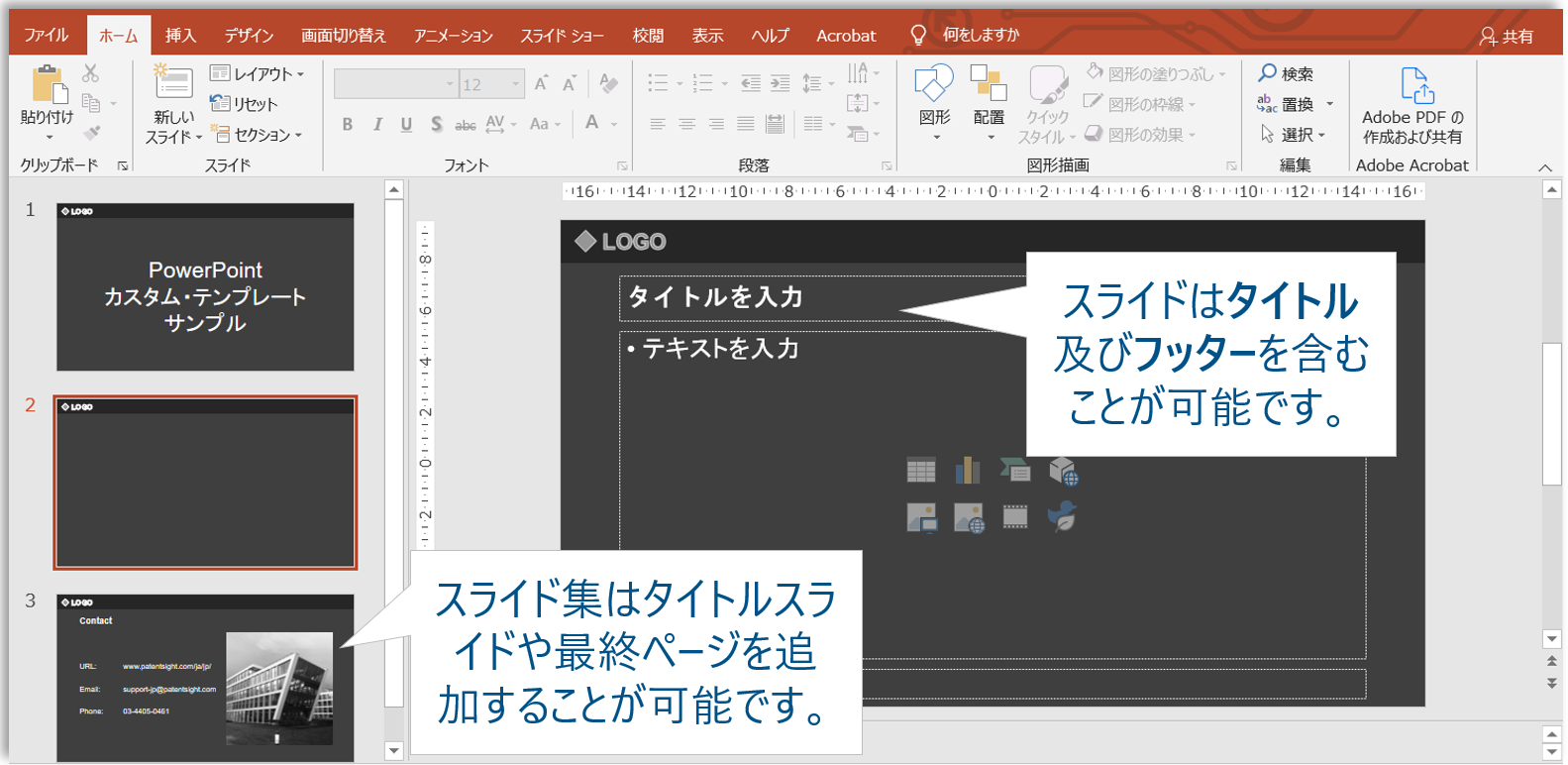Switch to the Design (デザイン) tab

click(249, 36)
